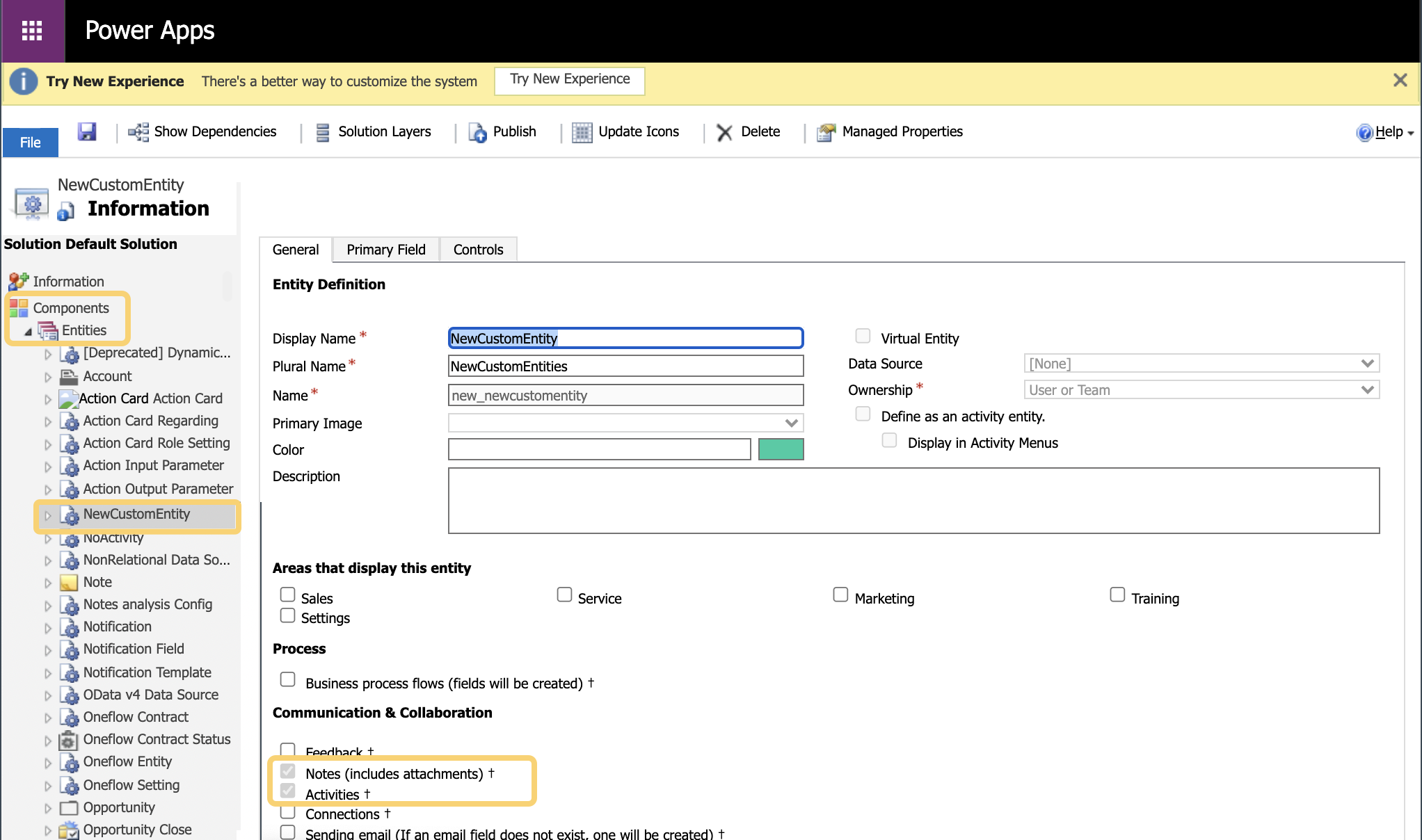The height and width of the screenshot is (840, 1422).
Task: Click the Managed Properties label
Action: point(902,132)
